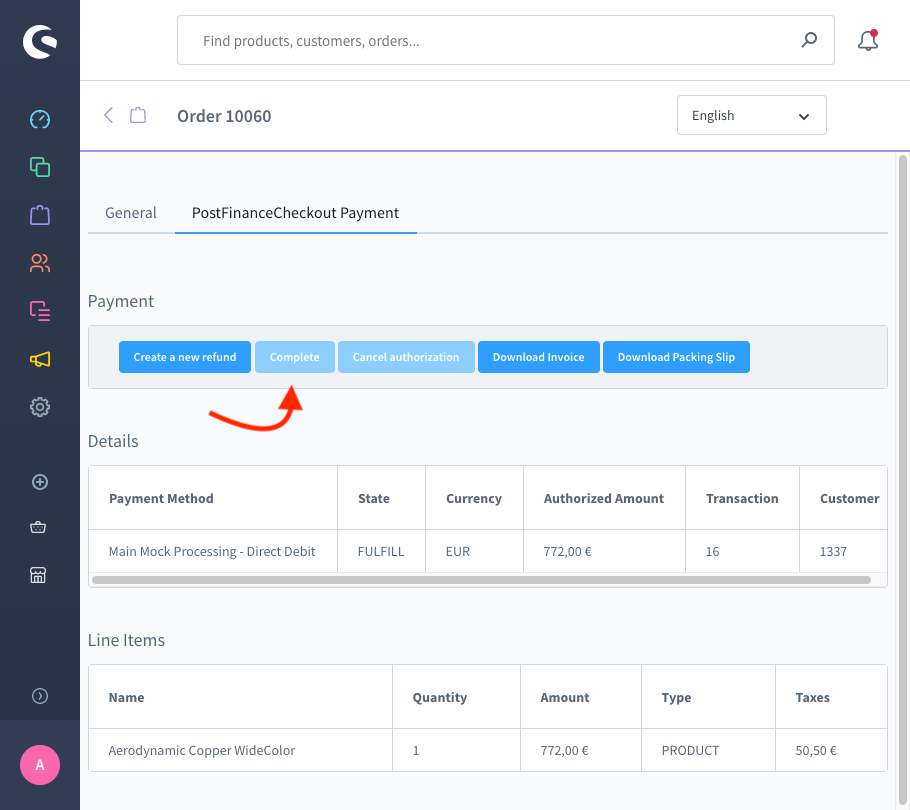
Task: Click the Create a new refund button
Action: pyautogui.click(x=185, y=357)
